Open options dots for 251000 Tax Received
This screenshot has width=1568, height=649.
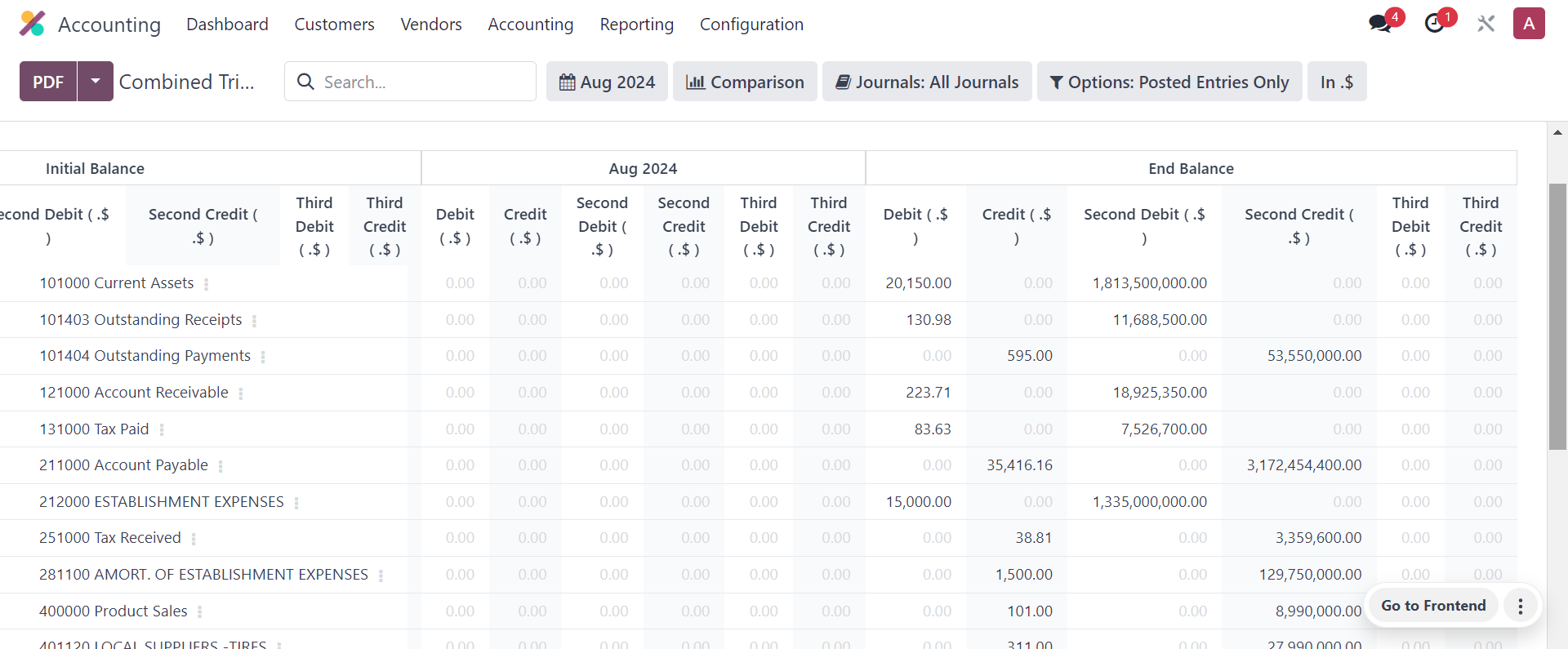coord(193,539)
